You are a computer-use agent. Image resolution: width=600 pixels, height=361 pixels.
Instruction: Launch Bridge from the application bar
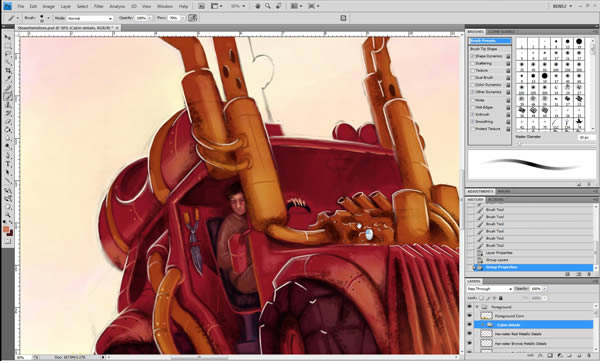202,6
